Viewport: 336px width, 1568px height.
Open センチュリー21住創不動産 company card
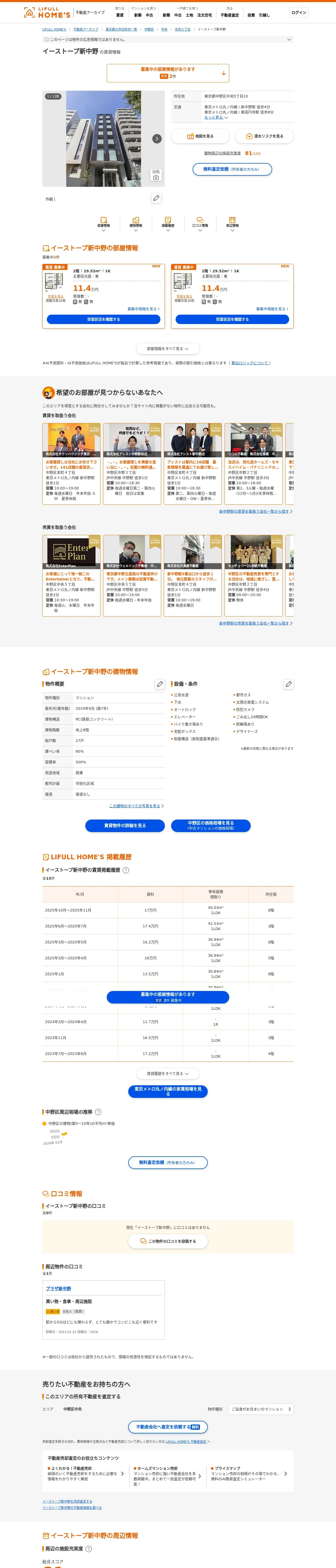click(x=254, y=575)
